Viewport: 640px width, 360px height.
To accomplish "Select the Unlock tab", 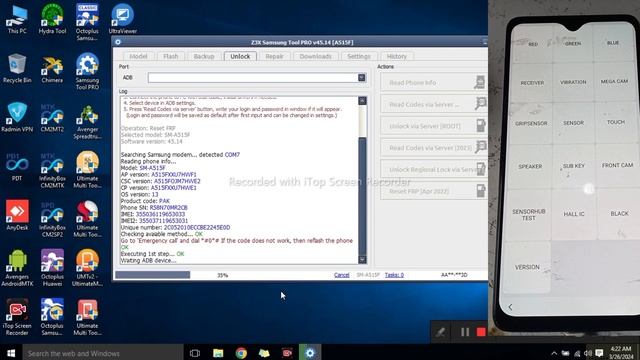I will click(240, 56).
